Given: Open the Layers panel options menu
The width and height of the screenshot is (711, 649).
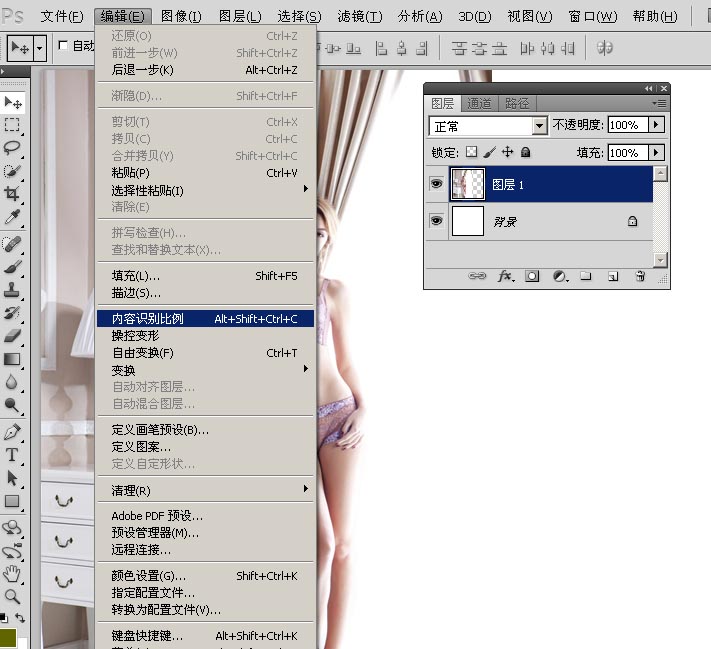Looking at the screenshot, I should [660, 103].
